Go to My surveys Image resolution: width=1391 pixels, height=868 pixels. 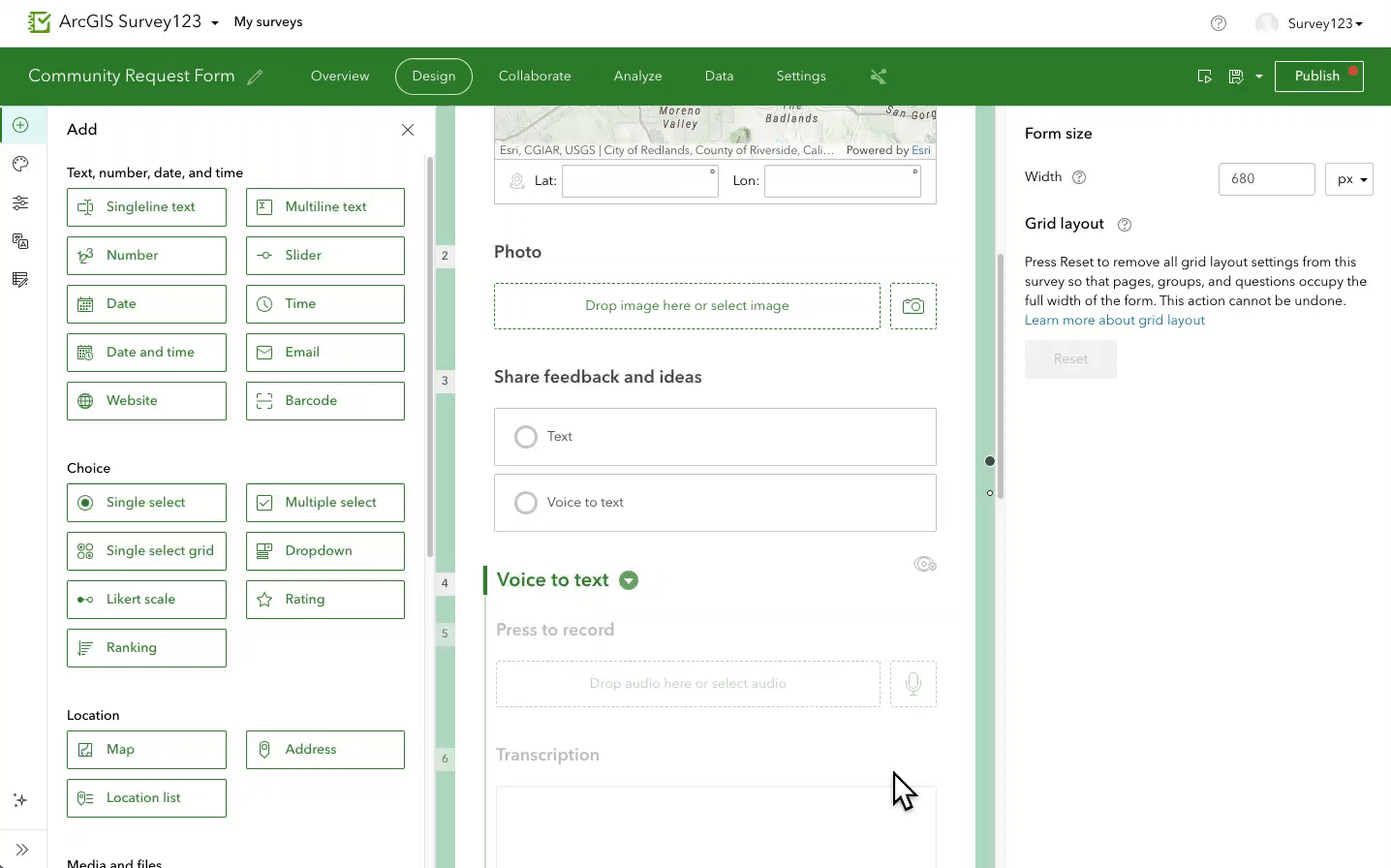pos(268,21)
